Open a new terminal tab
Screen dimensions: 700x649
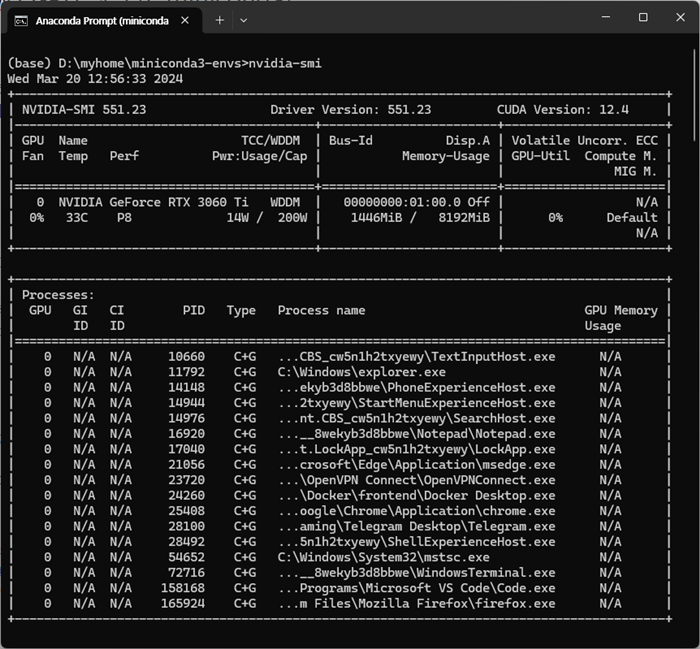(x=220, y=20)
